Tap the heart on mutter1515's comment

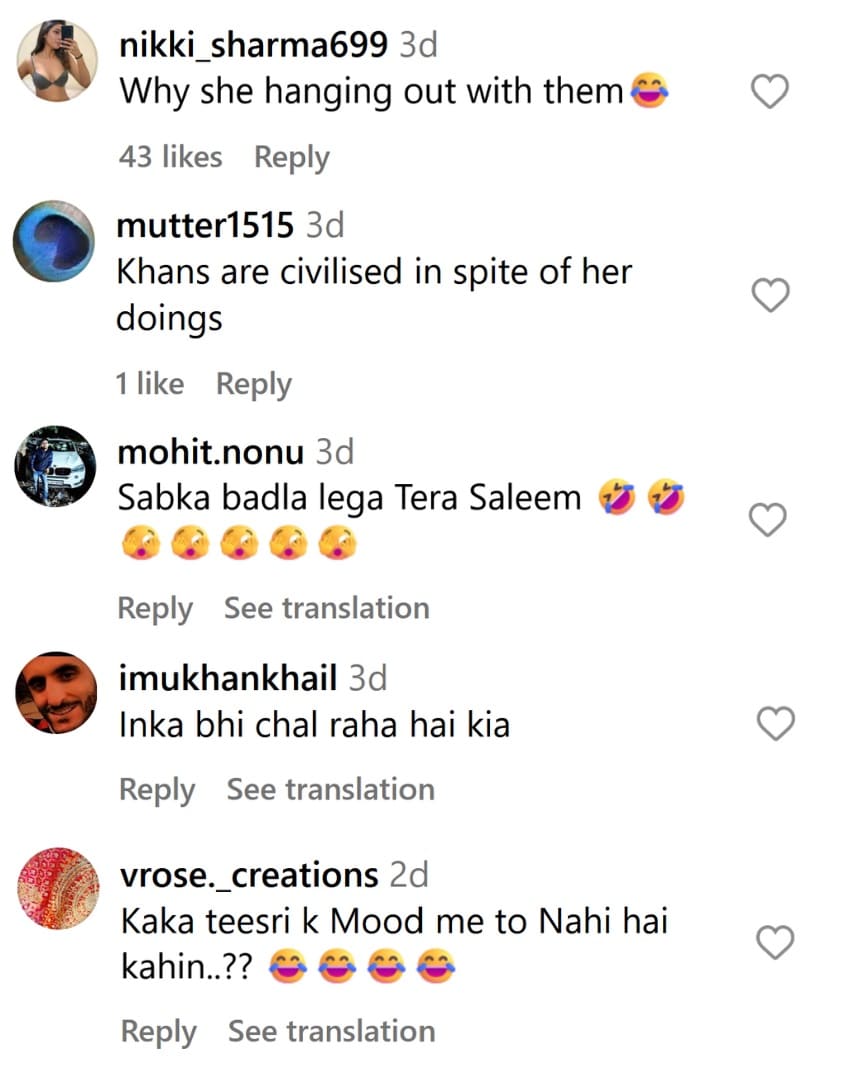[770, 295]
